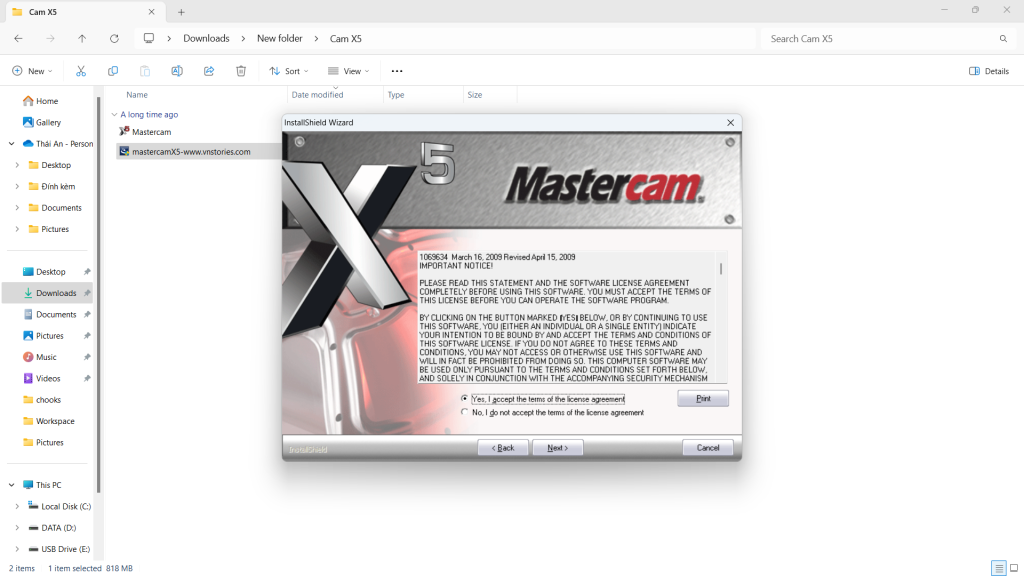Expand USB Drive (E:)
This screenshot has width=1024, height=576.
click(17, 549)
